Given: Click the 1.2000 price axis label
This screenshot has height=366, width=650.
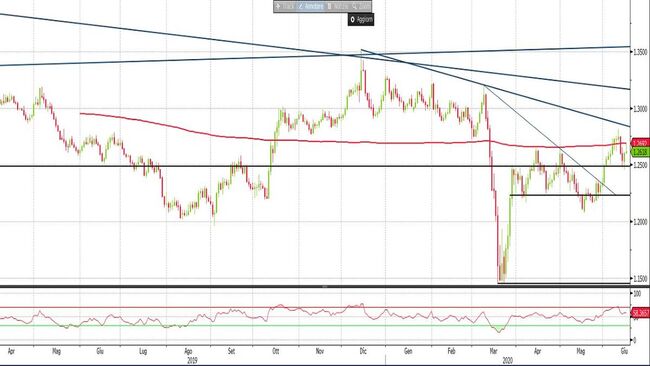Looking at the screenshot, I should point(640,222).
